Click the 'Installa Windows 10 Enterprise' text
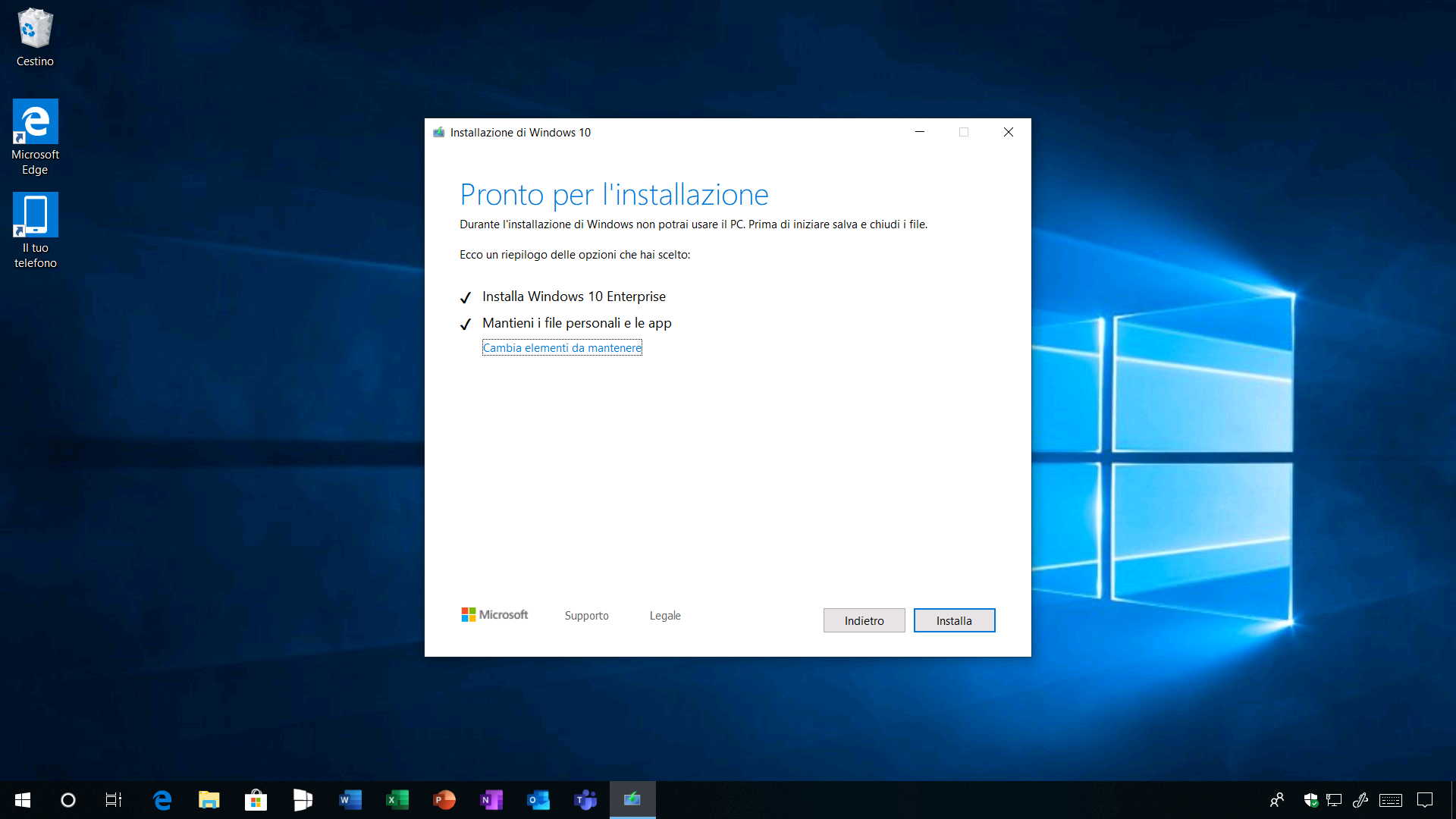 click(x=574, y=297)
